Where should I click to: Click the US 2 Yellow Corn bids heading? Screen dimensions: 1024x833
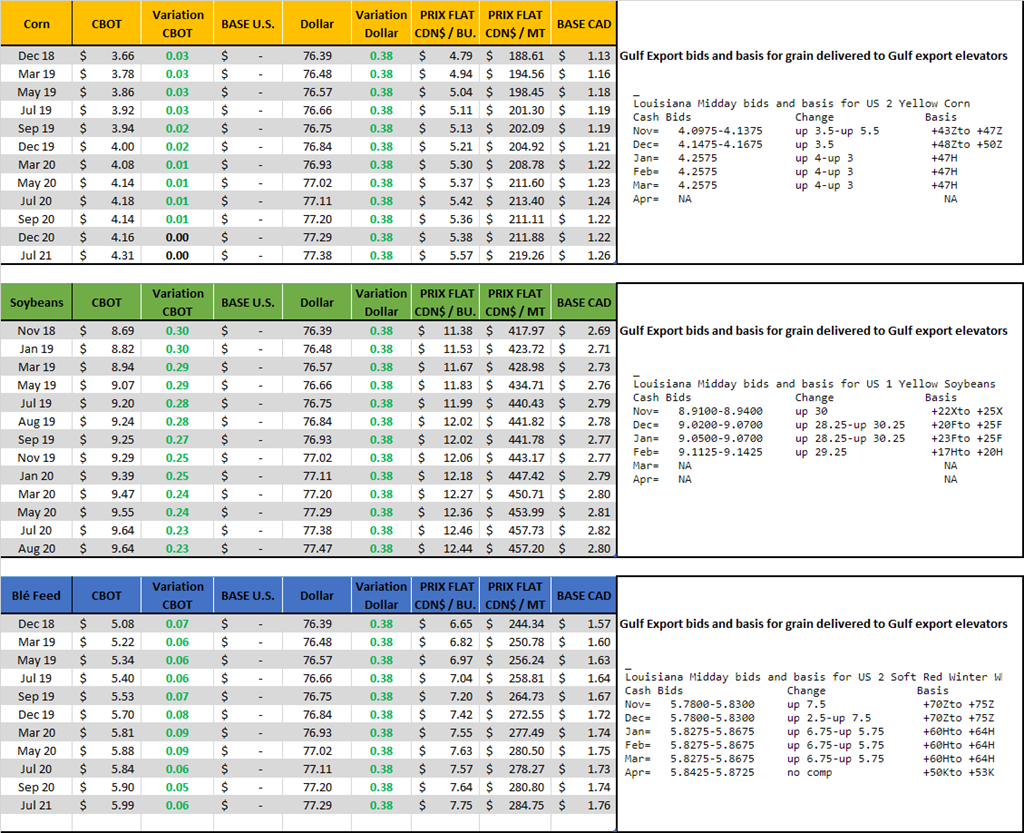coord(801,103)
